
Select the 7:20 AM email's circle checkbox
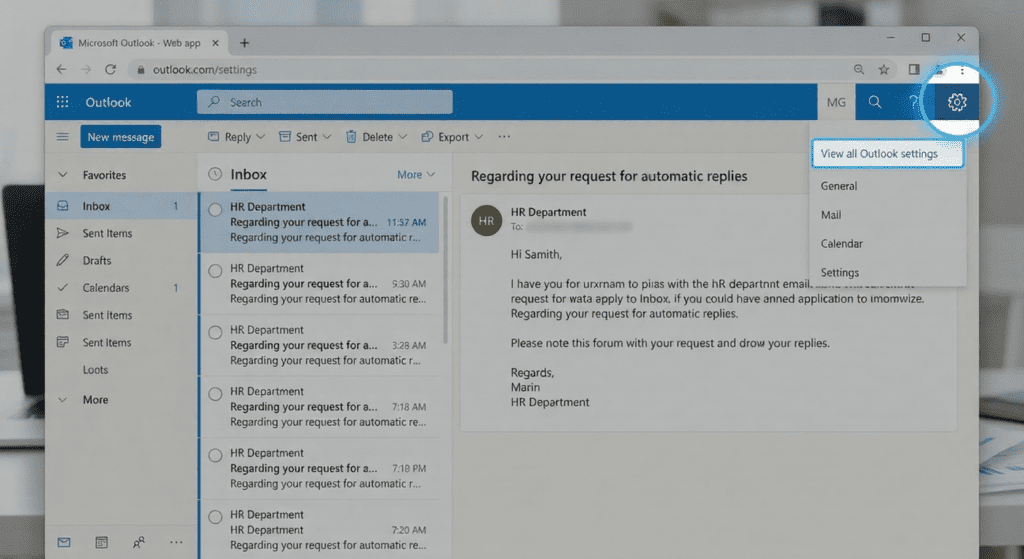pos(215,517)
